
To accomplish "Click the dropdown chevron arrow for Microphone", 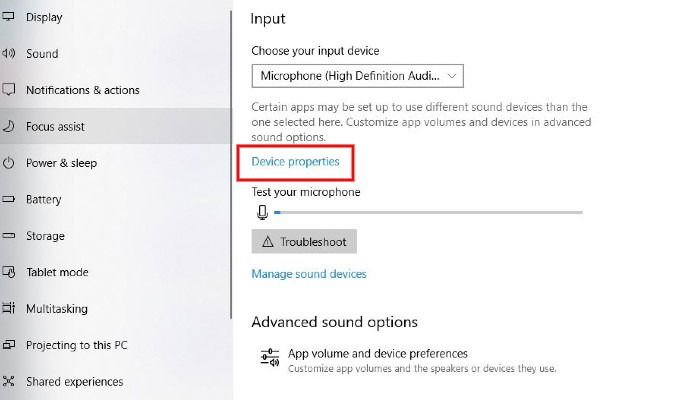I will point(452,76).
